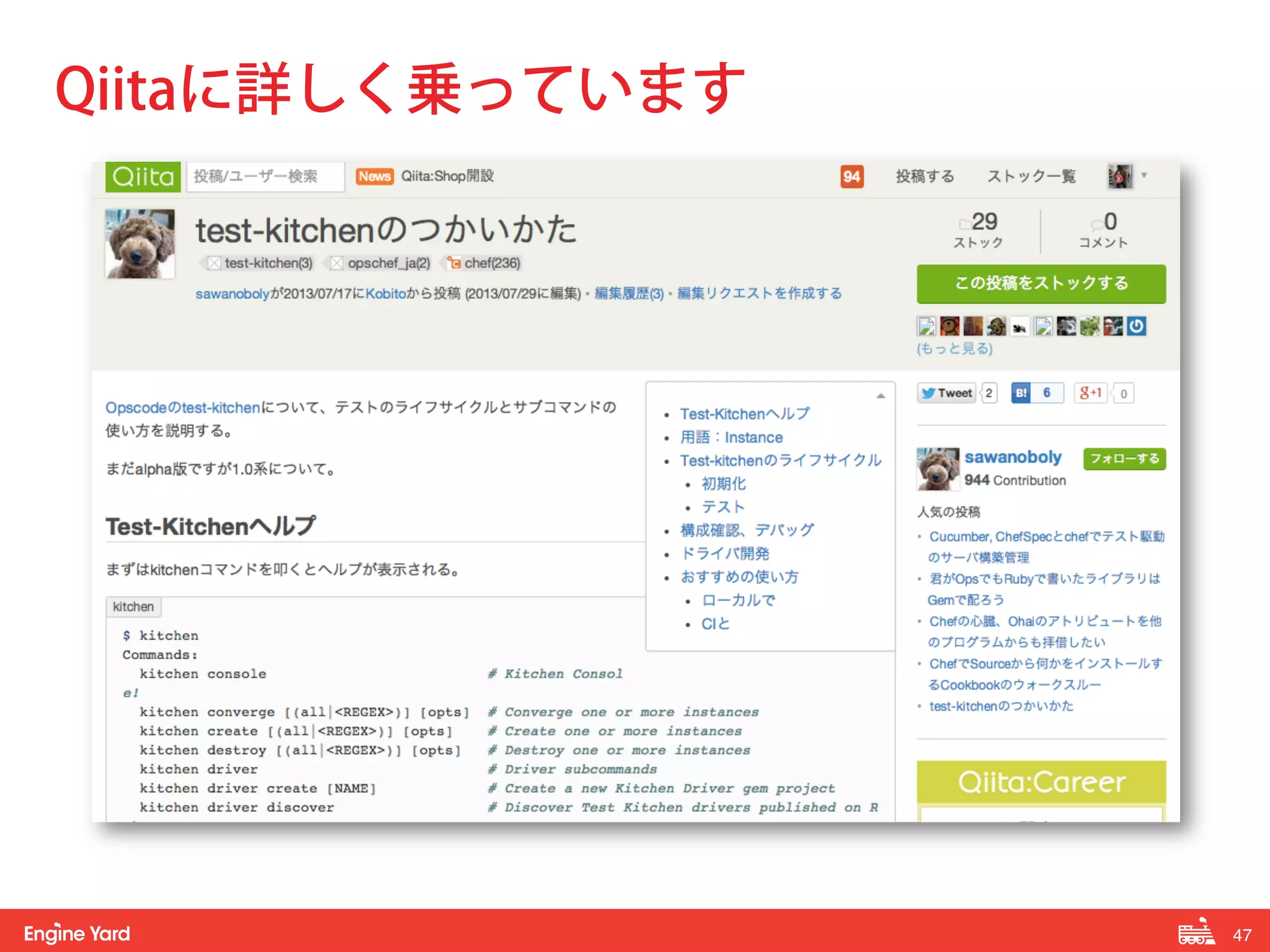Open ChefでSourceから何かをインストール popular post
Viewport: 1270px width, 952px height.
[1046, 674]
